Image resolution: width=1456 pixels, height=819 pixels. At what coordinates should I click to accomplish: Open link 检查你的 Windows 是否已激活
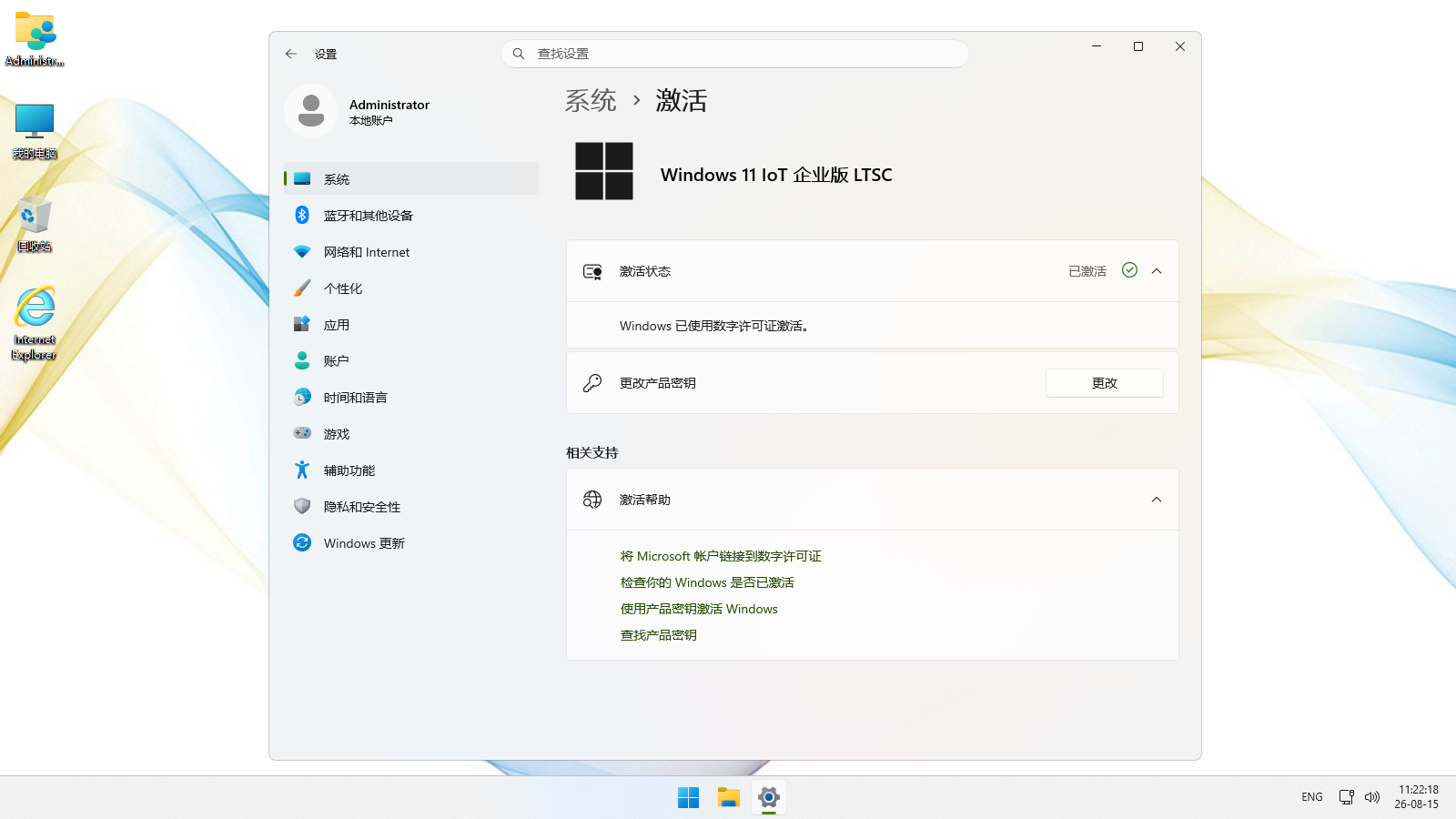(707, 582)
